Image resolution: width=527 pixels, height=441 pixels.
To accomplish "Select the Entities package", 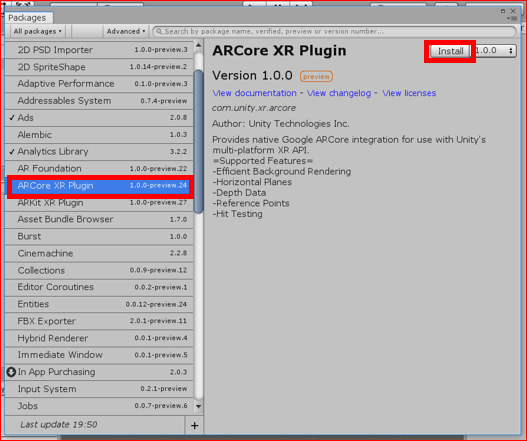I will [x=99, y=304].
